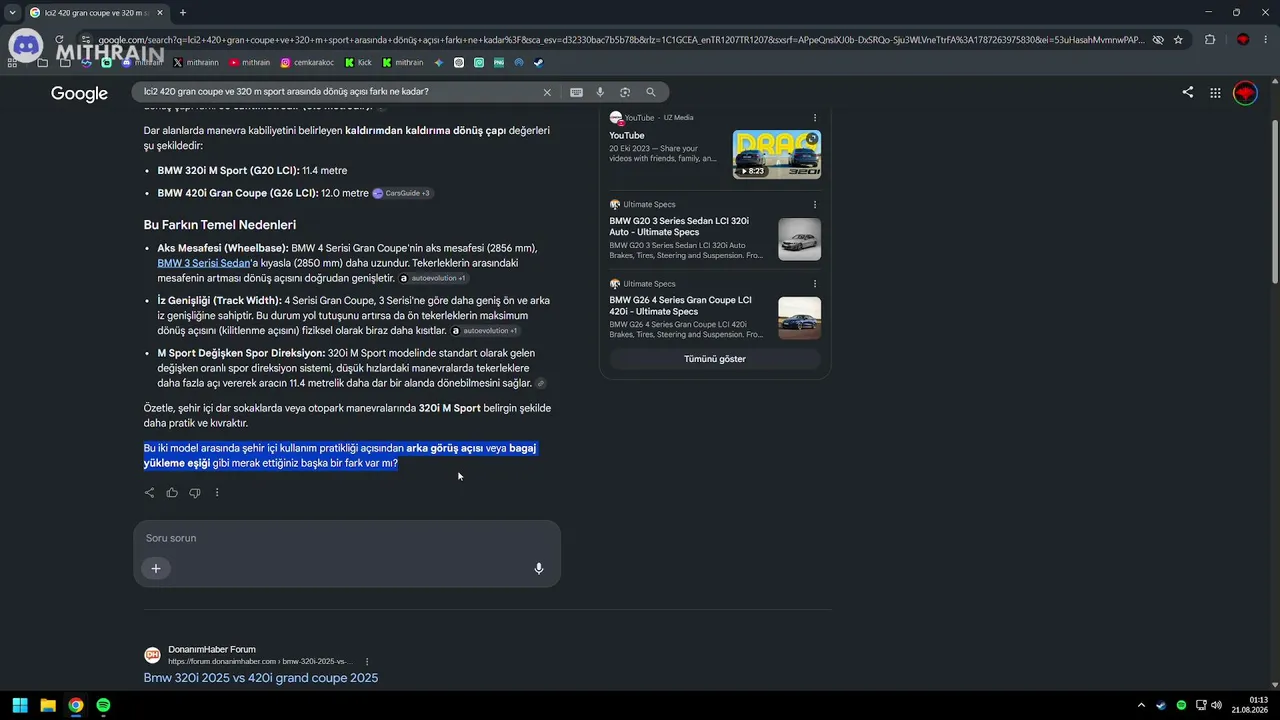Clear the Google search box text
The height and width of the screenshot is (720, 1280).
(547, 92)
